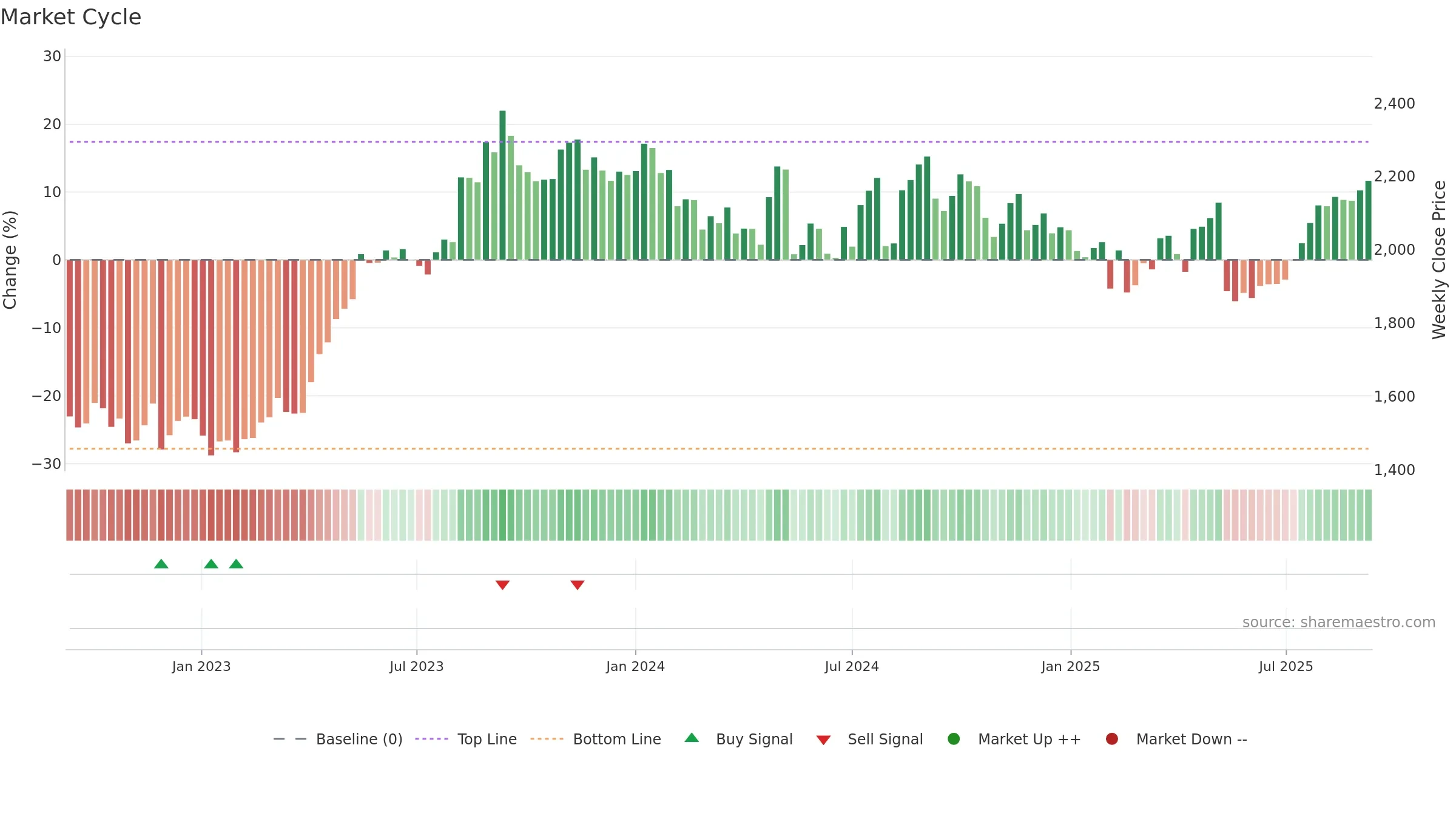Click the last green bar at the chart's right edge
The height and width of the screenshot is (819, 1456).
(x=1368, y=220)
